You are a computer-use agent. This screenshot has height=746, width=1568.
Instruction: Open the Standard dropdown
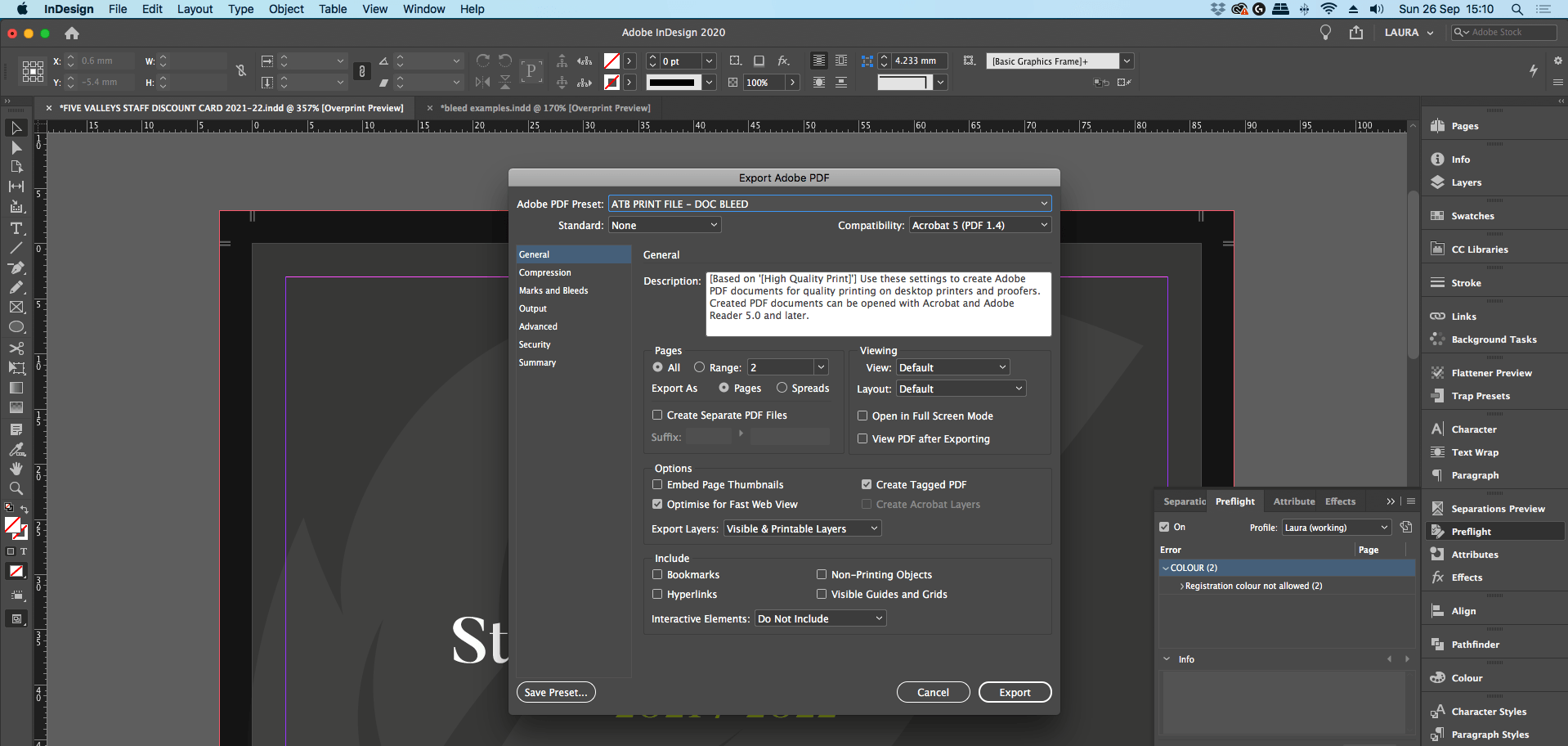click(x=665, y=225)
